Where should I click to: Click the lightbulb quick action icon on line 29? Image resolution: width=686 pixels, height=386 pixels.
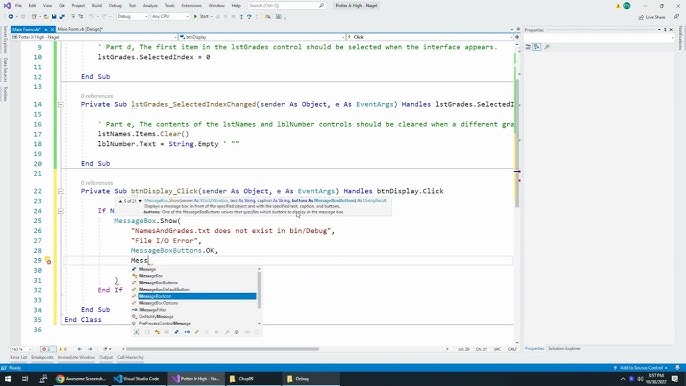pos(48,260)
